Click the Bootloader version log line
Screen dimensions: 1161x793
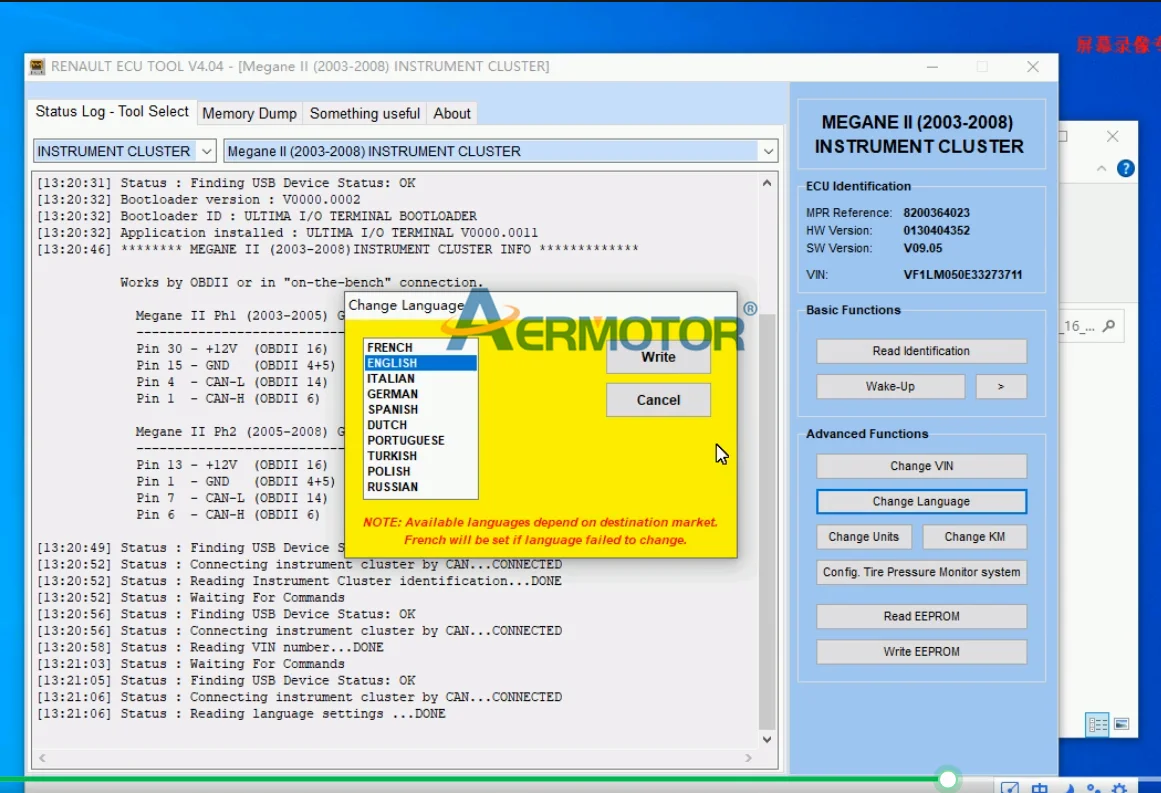pos(198,200)
